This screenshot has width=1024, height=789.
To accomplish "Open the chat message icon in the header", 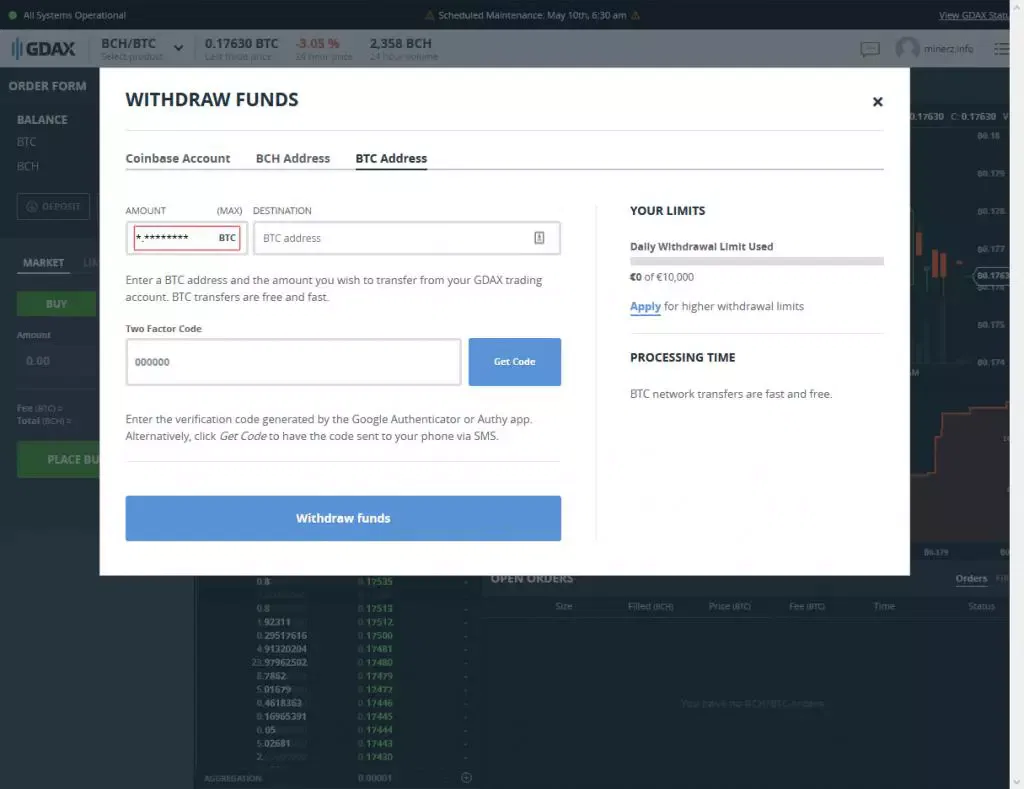I will 869,49.
